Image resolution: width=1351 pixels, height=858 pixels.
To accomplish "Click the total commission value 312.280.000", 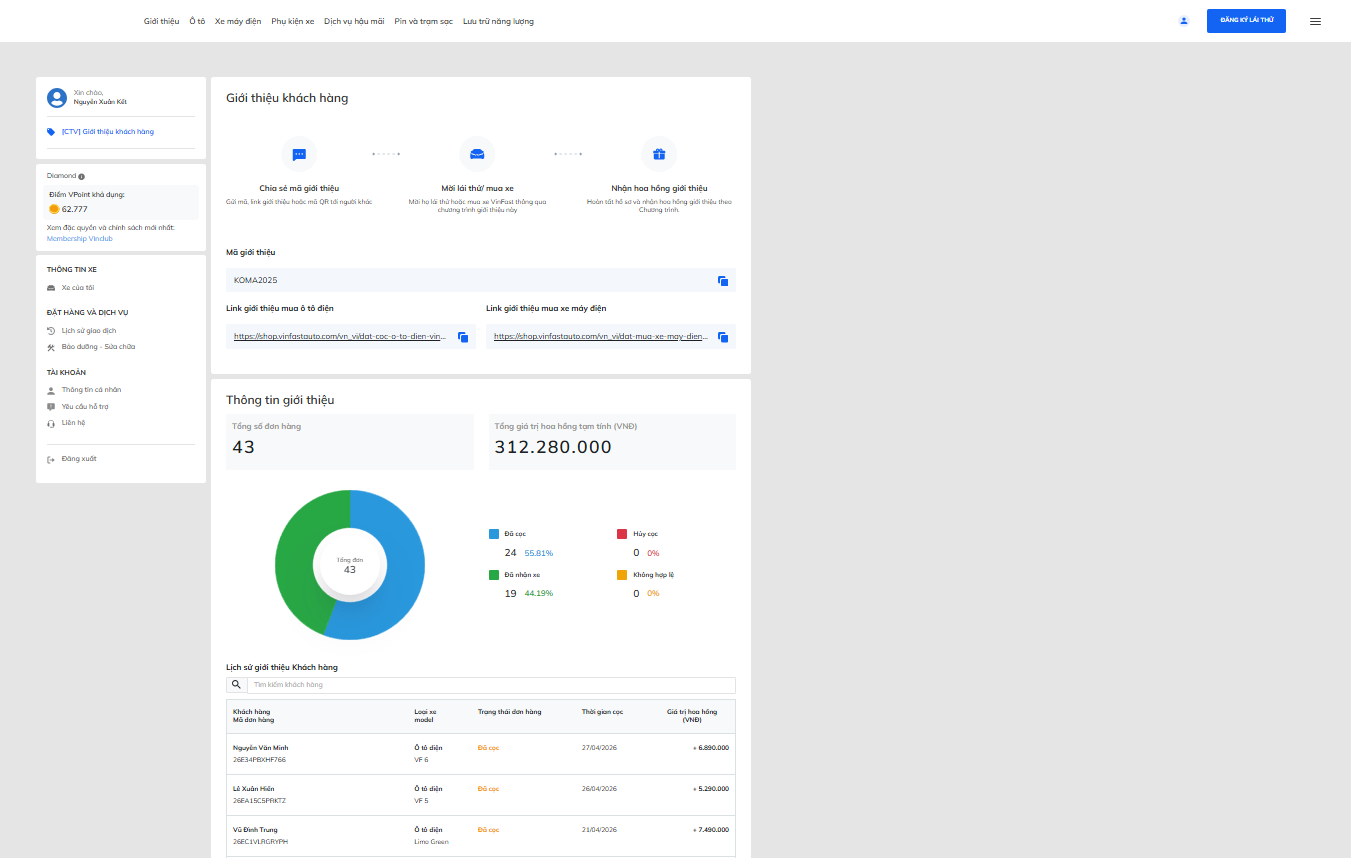I will pos(553,447).
